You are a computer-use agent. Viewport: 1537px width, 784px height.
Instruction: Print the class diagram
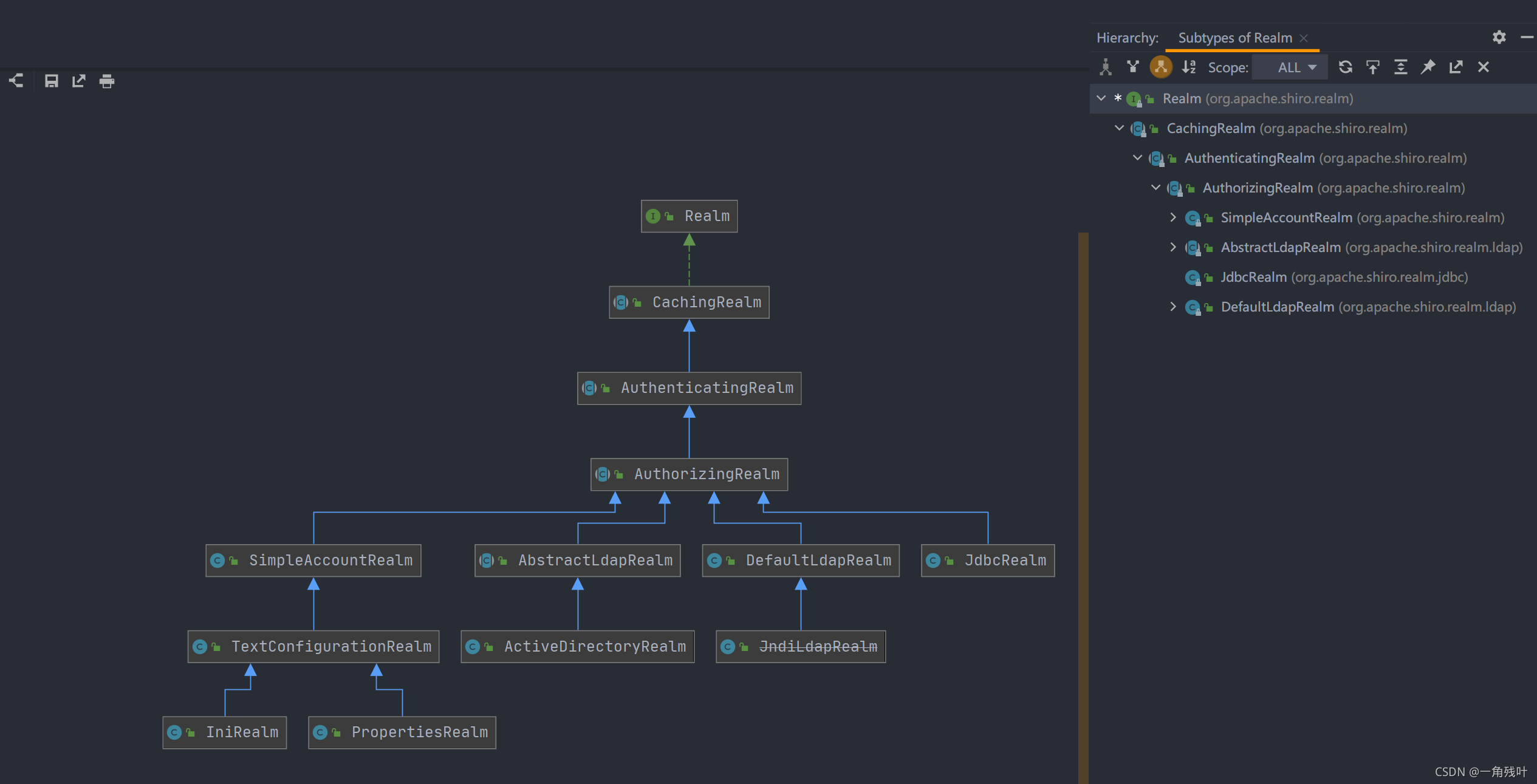[107, 81]
